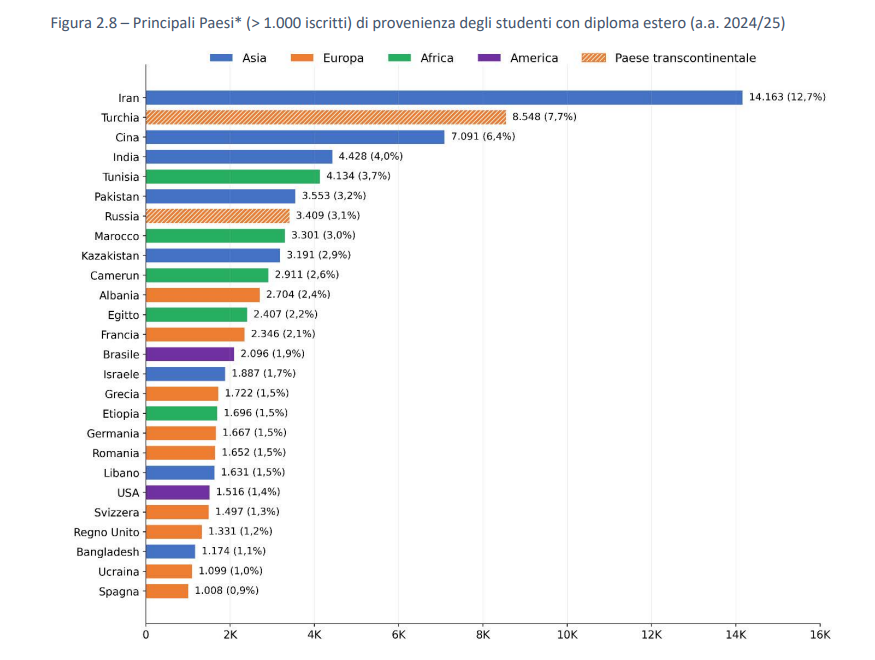The width and height of the screenshot is (875, 660).
Task: Click the orange Europa legend swatch
Action: [302, 58]
